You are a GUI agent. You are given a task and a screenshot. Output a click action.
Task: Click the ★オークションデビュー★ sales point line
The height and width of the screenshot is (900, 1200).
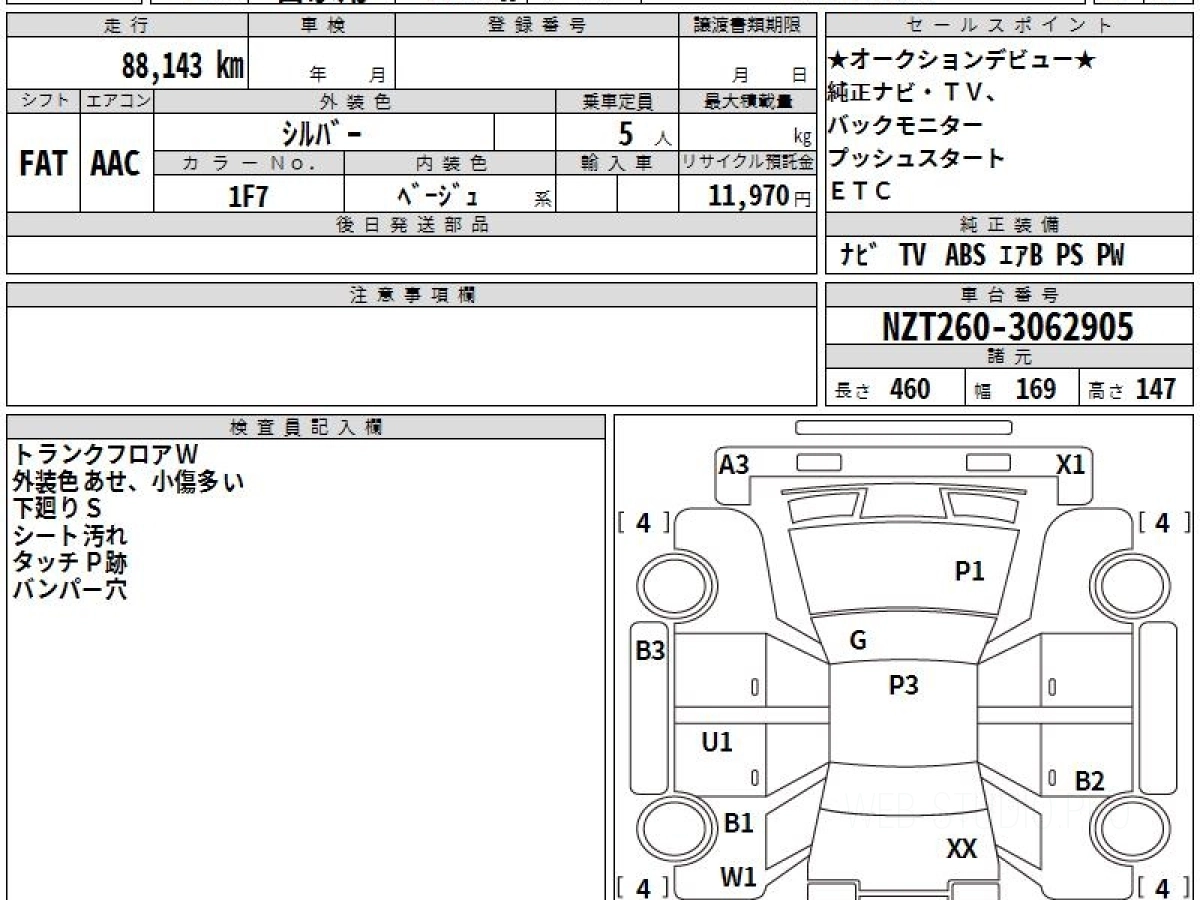point(962,62)
